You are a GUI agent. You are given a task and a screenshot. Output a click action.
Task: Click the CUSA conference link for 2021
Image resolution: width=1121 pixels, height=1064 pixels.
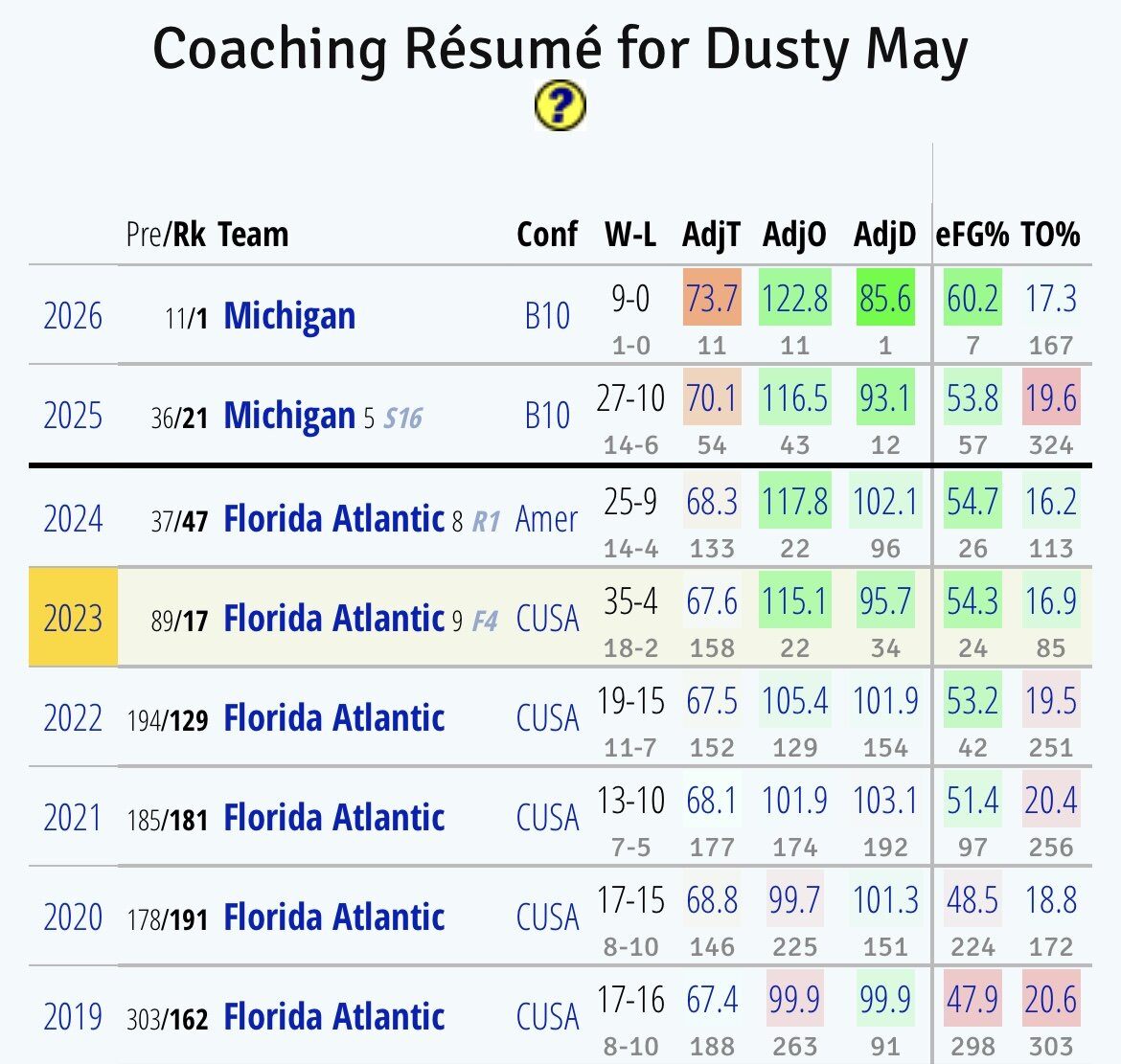(x=547, y=818)
